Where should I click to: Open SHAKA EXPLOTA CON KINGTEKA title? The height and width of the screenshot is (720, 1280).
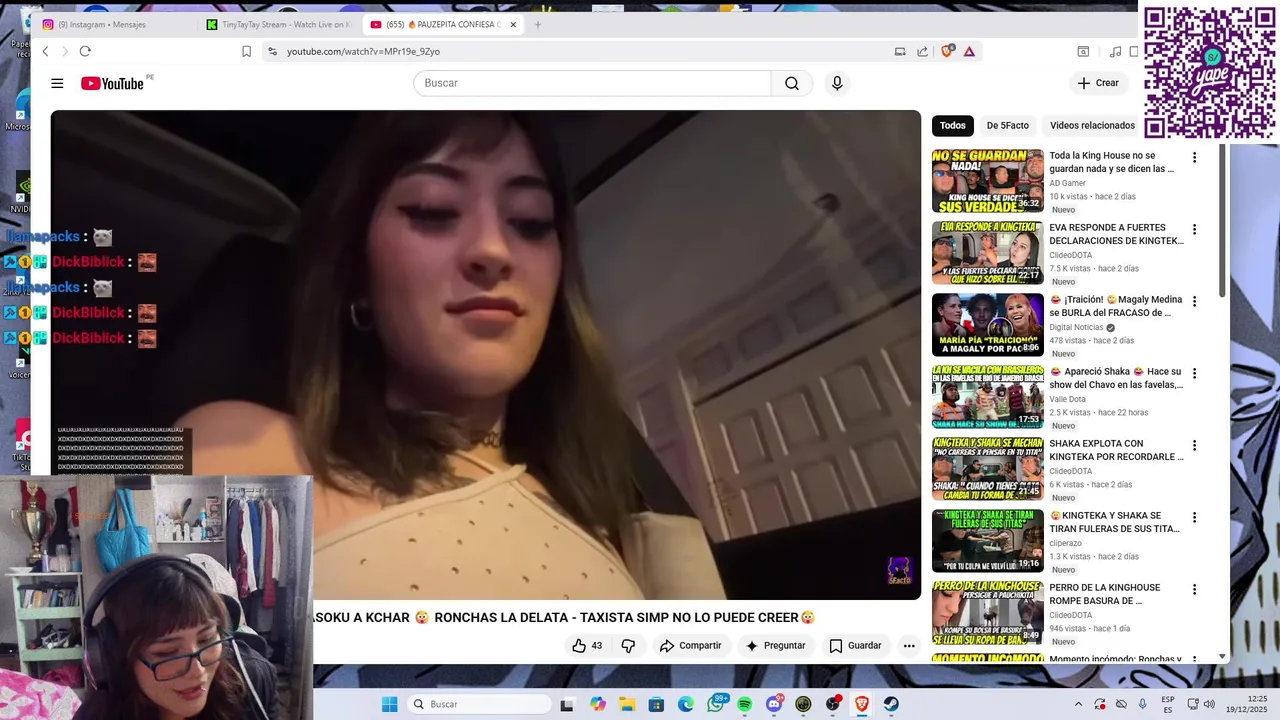pos(1116,450)
